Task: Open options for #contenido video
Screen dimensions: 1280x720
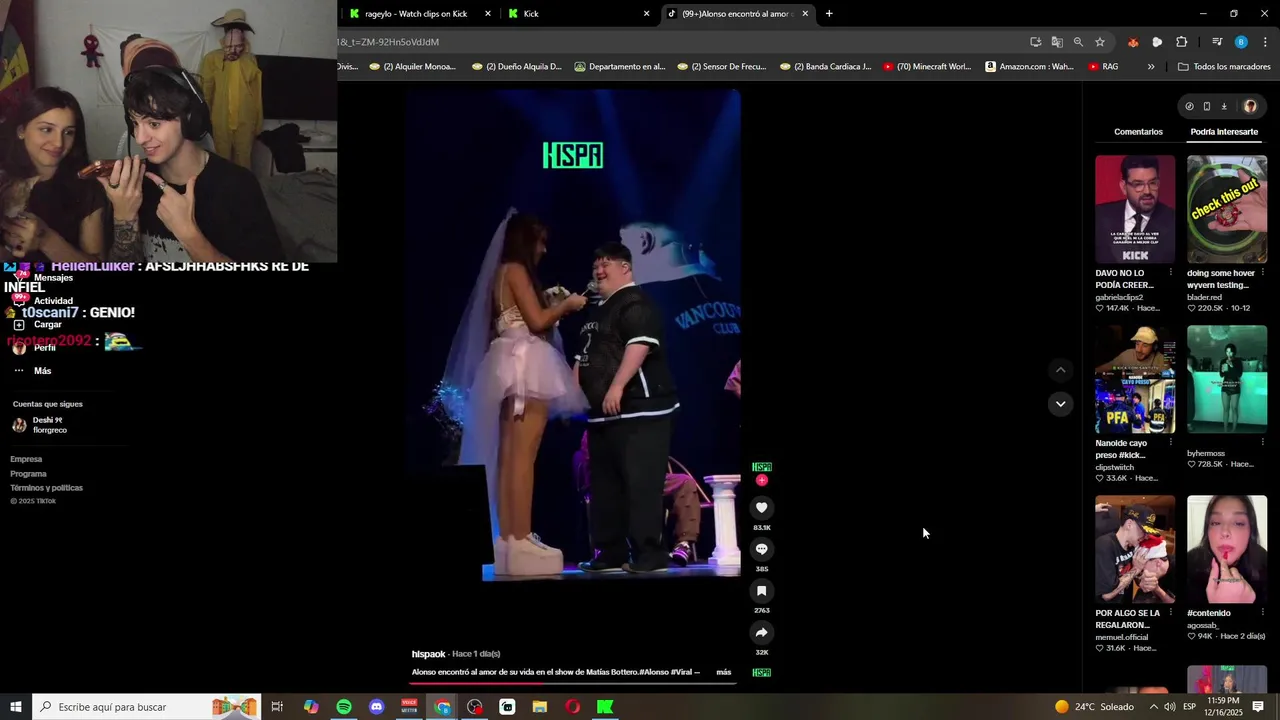Action: [x=1262, y=612]
